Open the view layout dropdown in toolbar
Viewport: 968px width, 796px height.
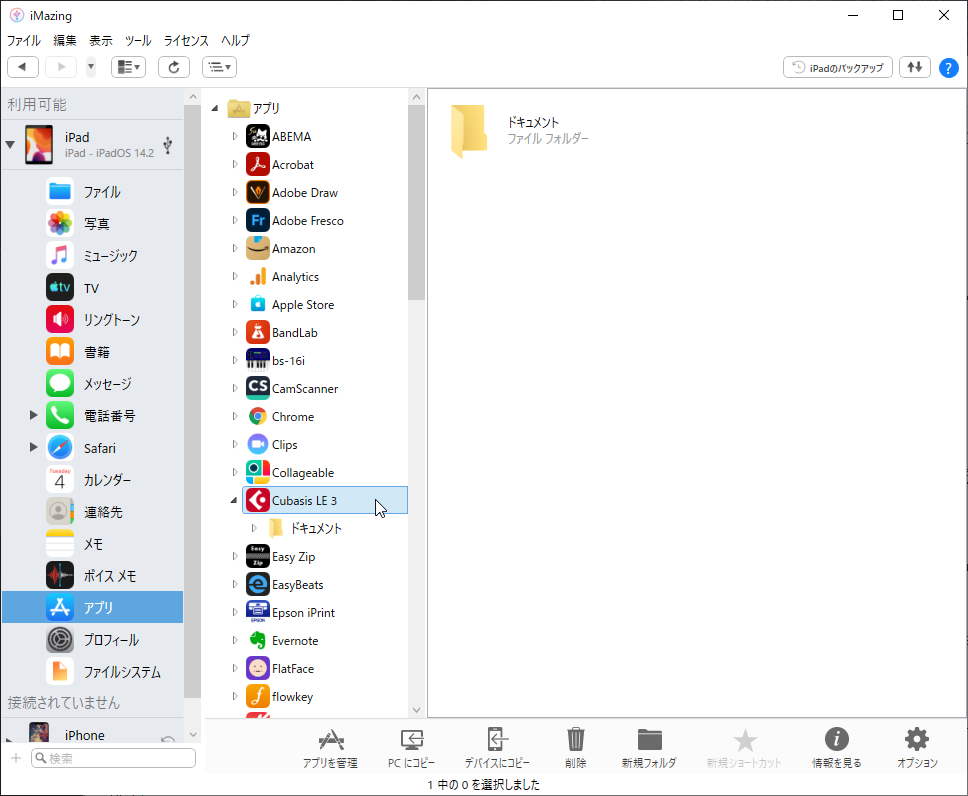coord(128,67)
